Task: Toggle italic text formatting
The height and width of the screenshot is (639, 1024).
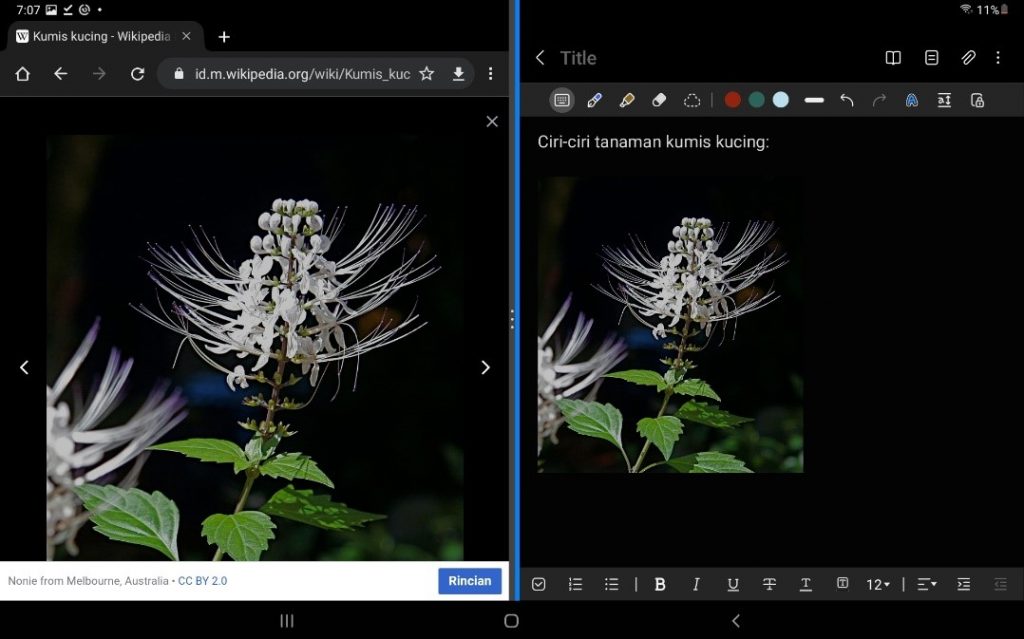Action: (x=696, y=584)
